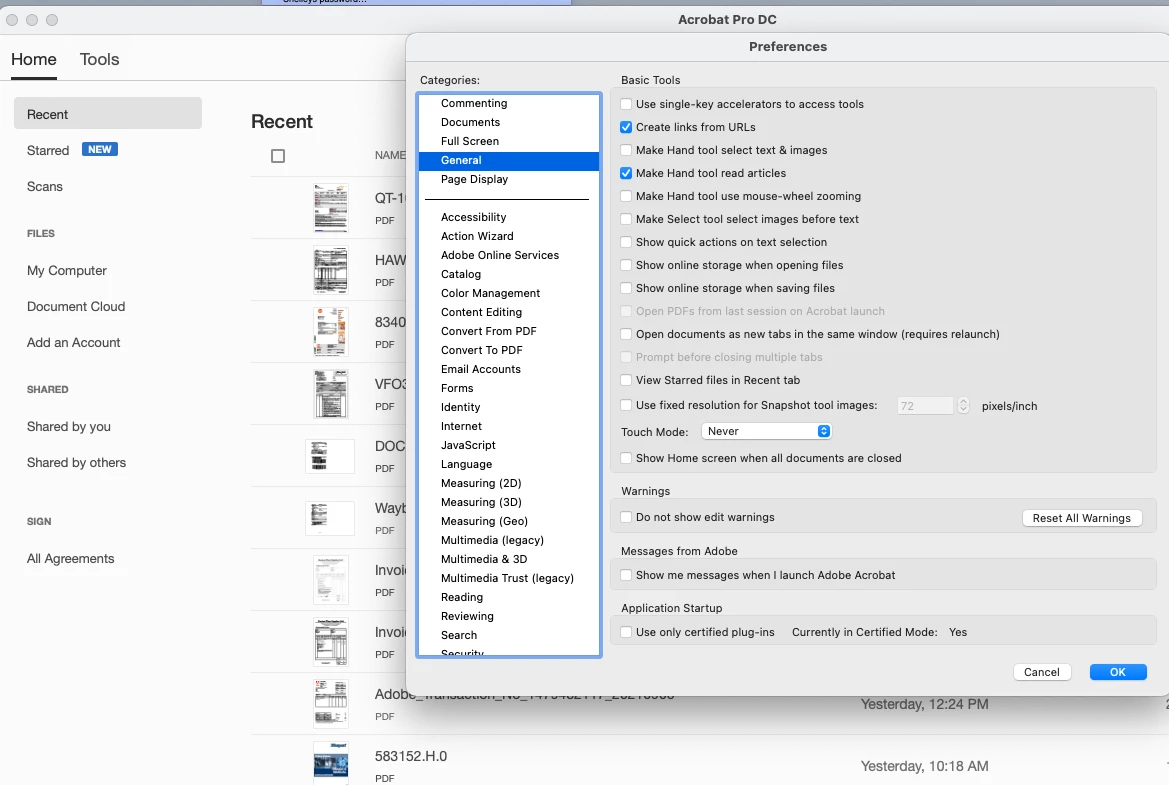Viewport: 1169px width, 785px height.
Task: Select Forms category
Action: [509, 388]
